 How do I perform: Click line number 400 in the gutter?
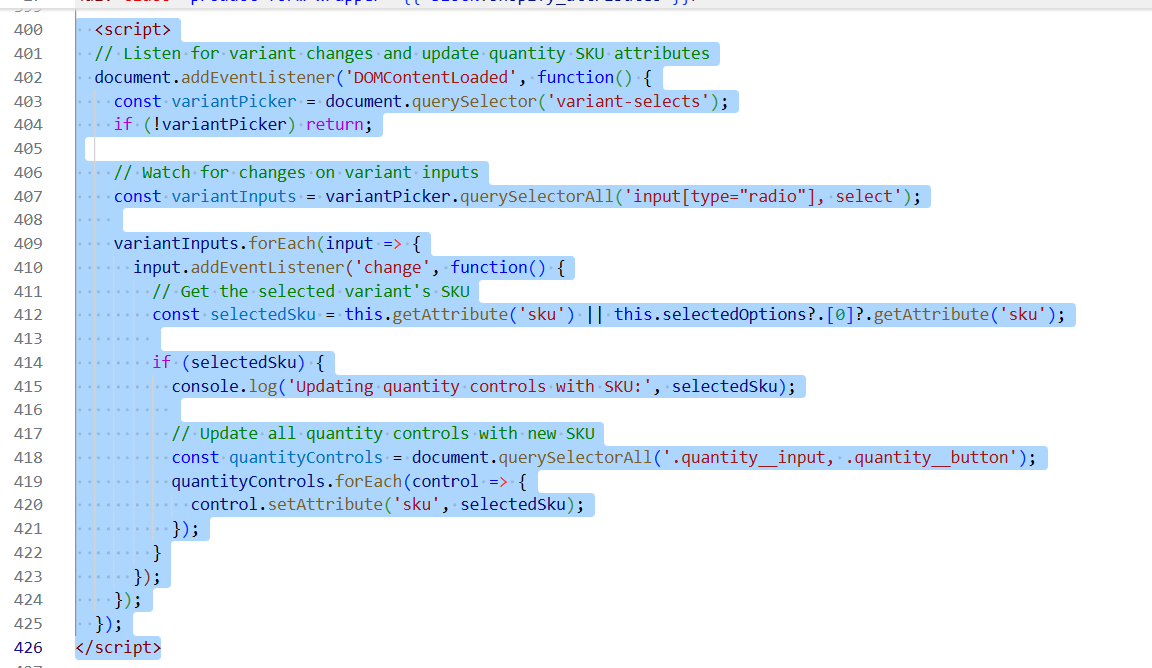[x=28, y=29]
